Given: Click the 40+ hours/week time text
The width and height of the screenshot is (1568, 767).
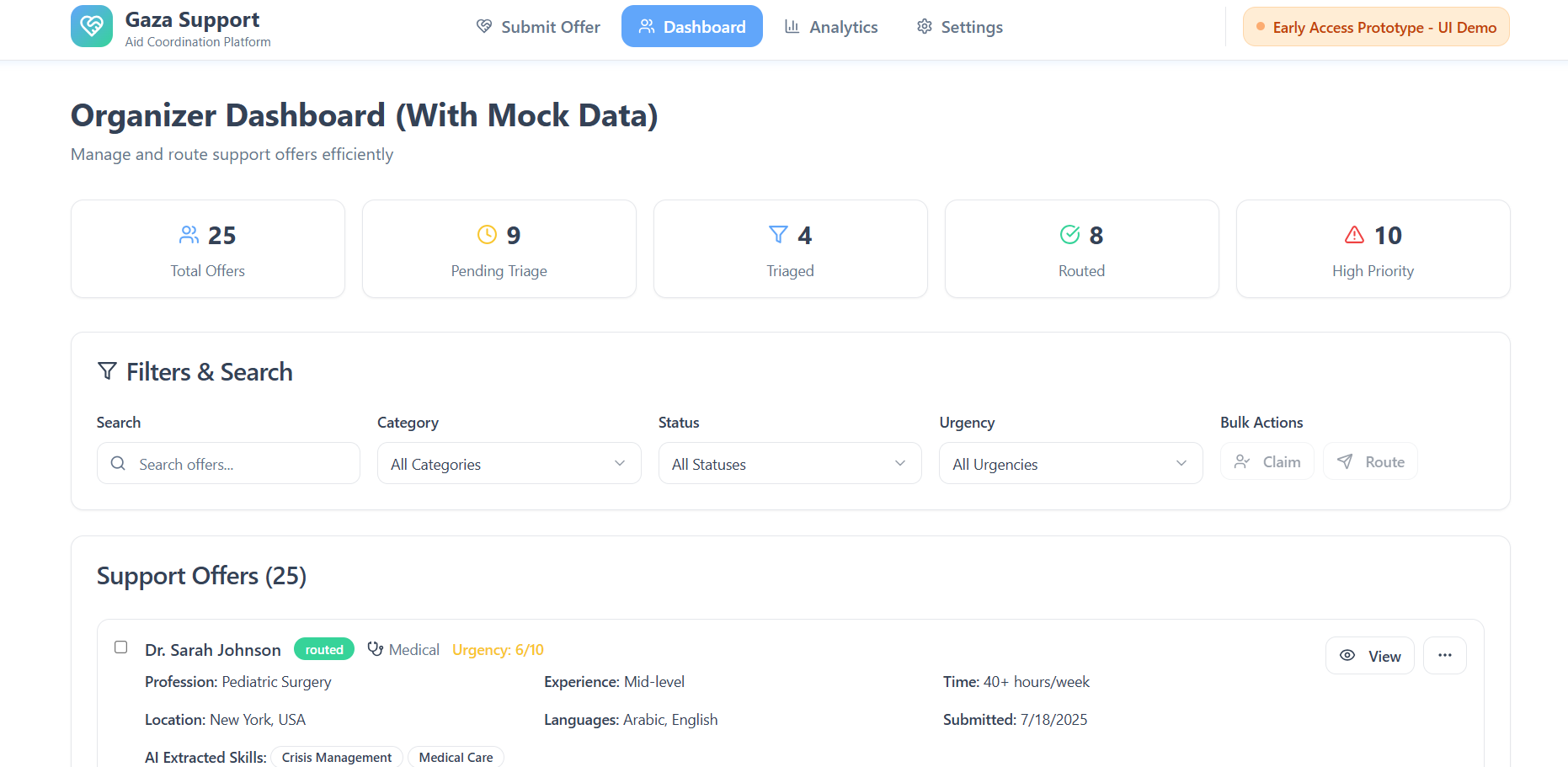Looking at the screenshot, I should [1036, 681].
